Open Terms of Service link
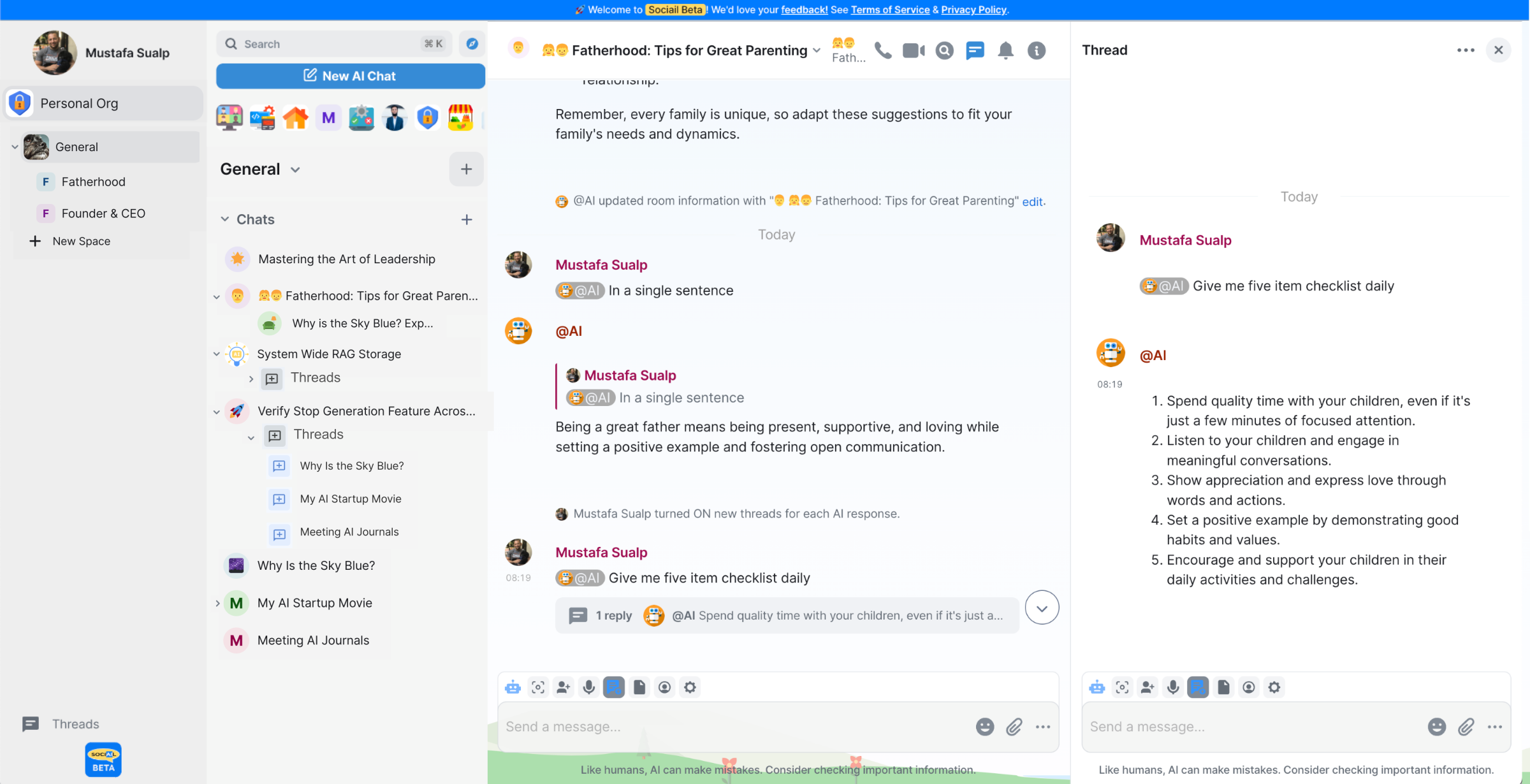 tap(890, 10)
